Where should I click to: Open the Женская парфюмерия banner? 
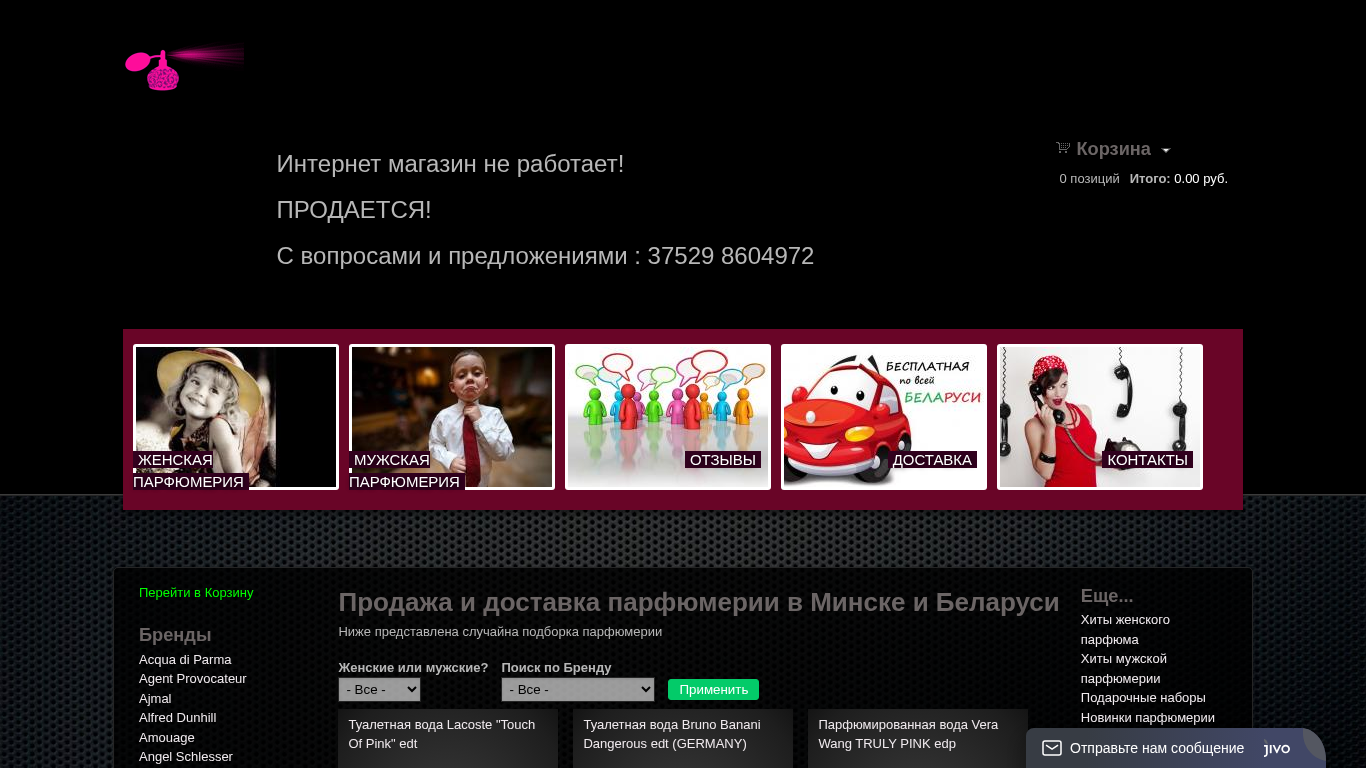point(236,417)
